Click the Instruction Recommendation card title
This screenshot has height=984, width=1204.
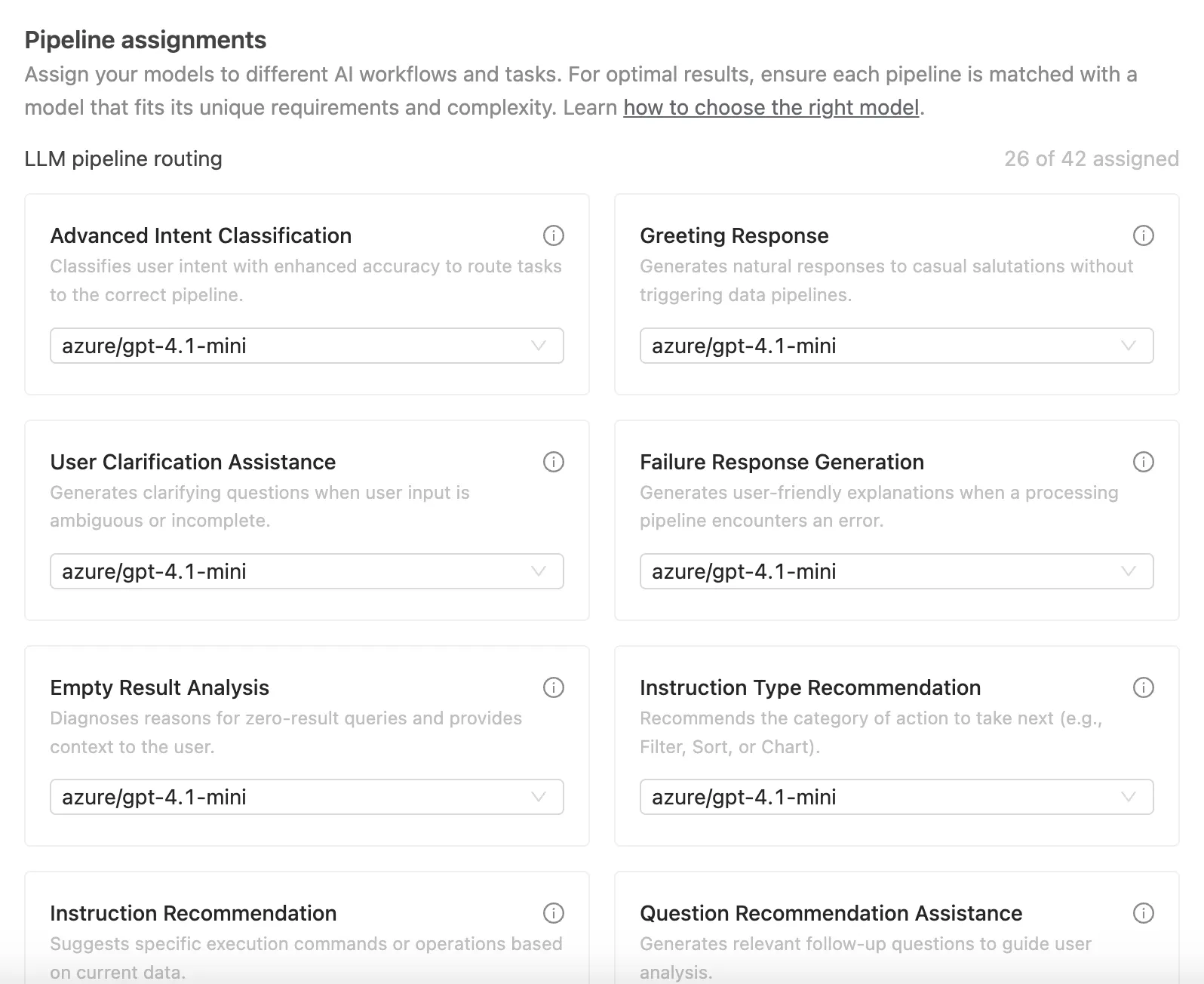pos(193,913)
